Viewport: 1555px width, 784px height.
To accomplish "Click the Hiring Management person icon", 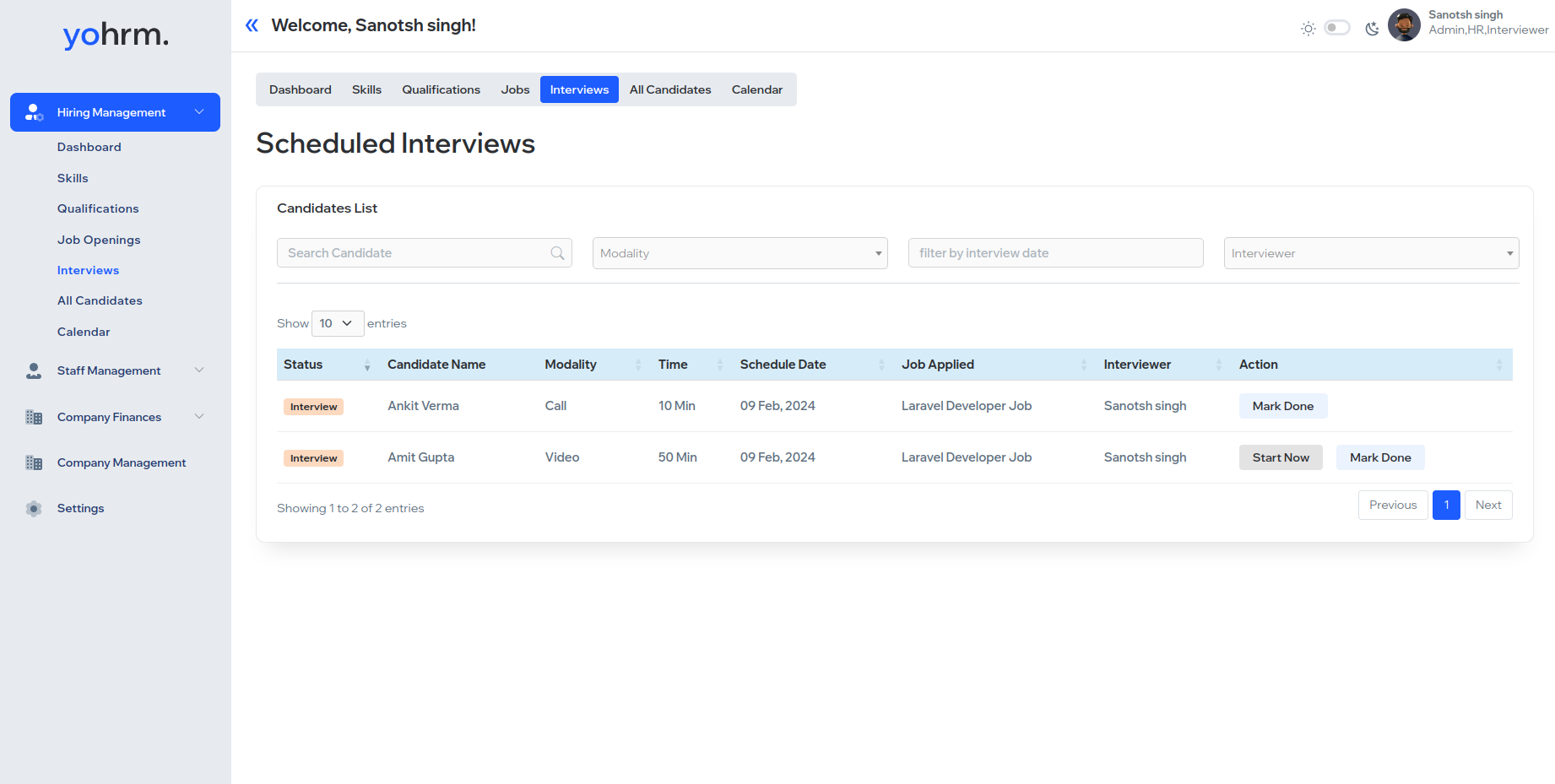I will click(x=34, y=112).
